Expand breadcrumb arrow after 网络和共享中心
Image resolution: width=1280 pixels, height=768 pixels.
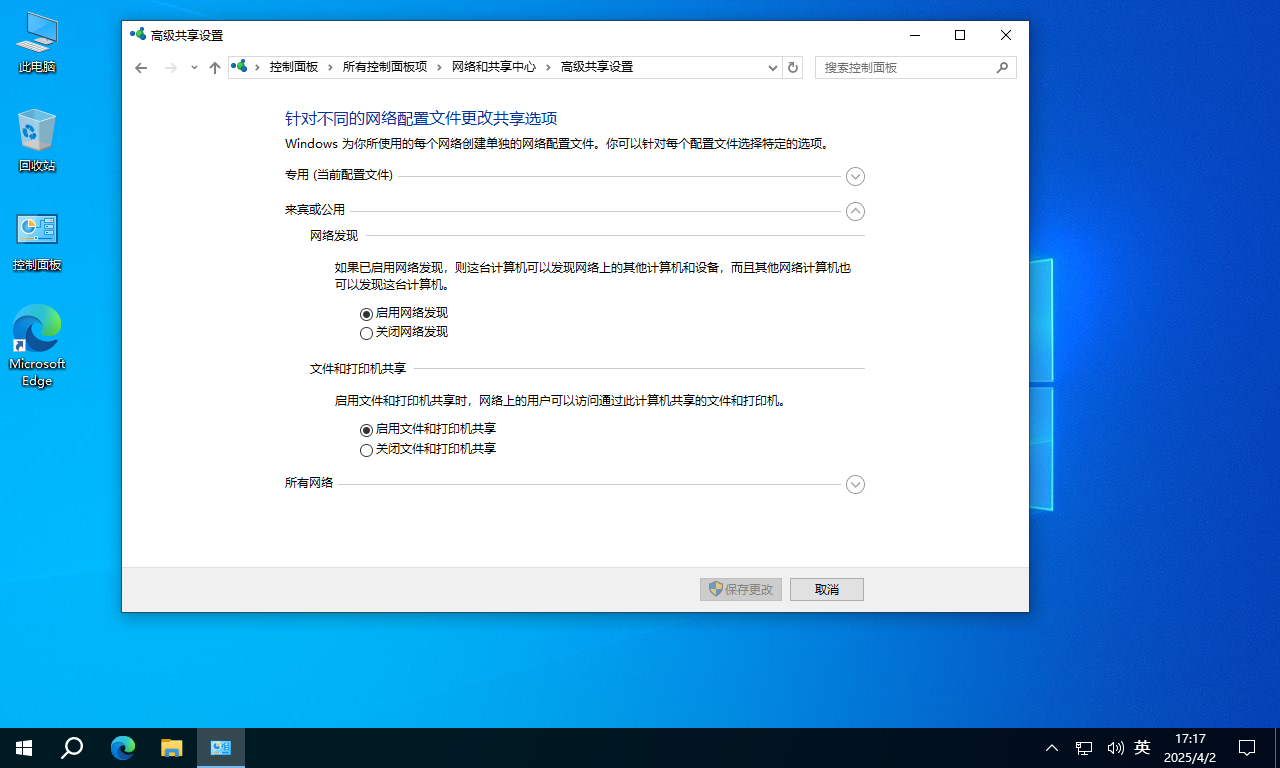549,67
